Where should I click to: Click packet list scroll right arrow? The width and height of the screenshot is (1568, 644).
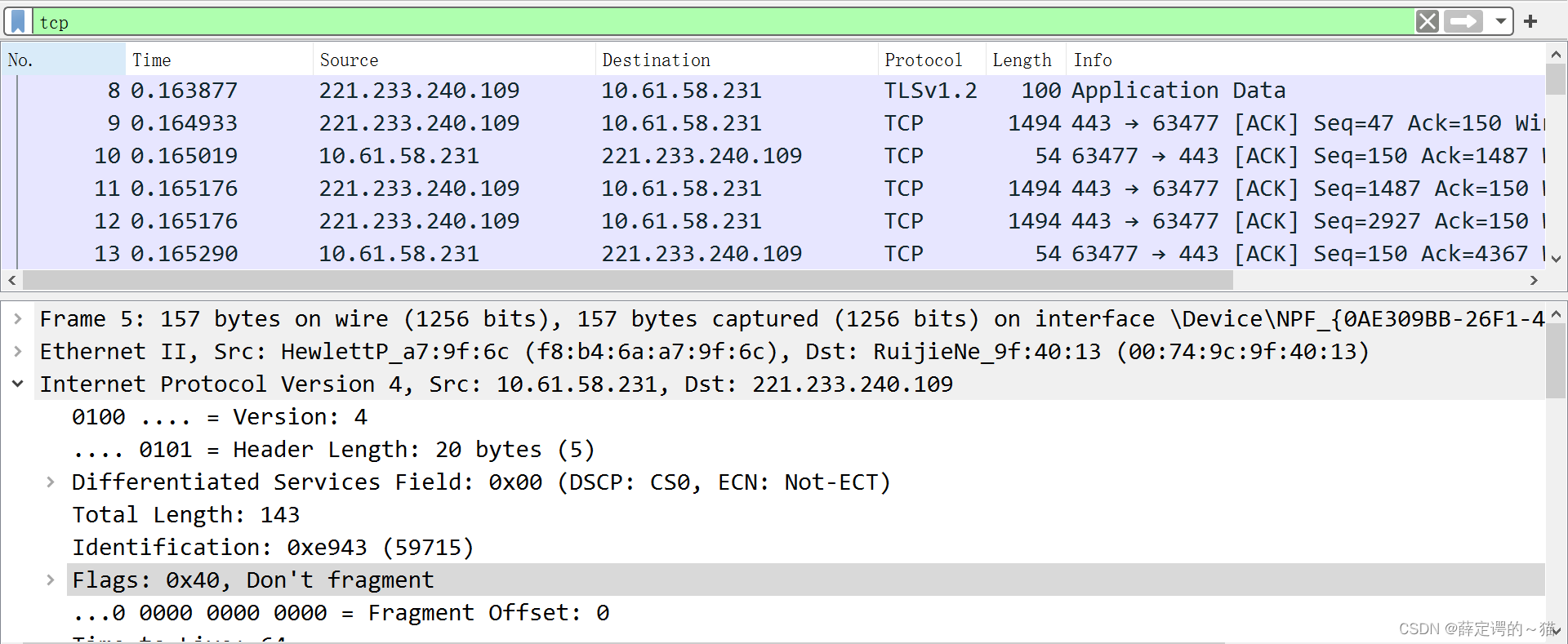coord(1534,281)
